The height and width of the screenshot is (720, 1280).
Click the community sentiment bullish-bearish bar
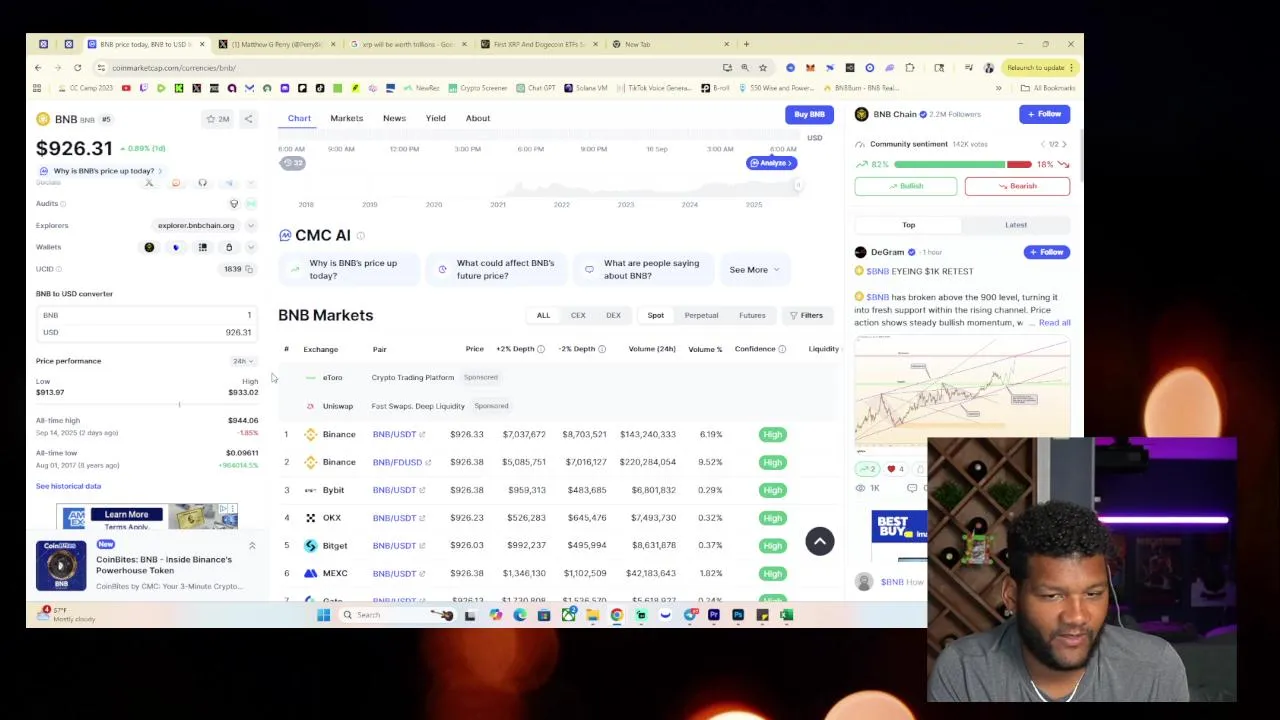pos(962,164)
